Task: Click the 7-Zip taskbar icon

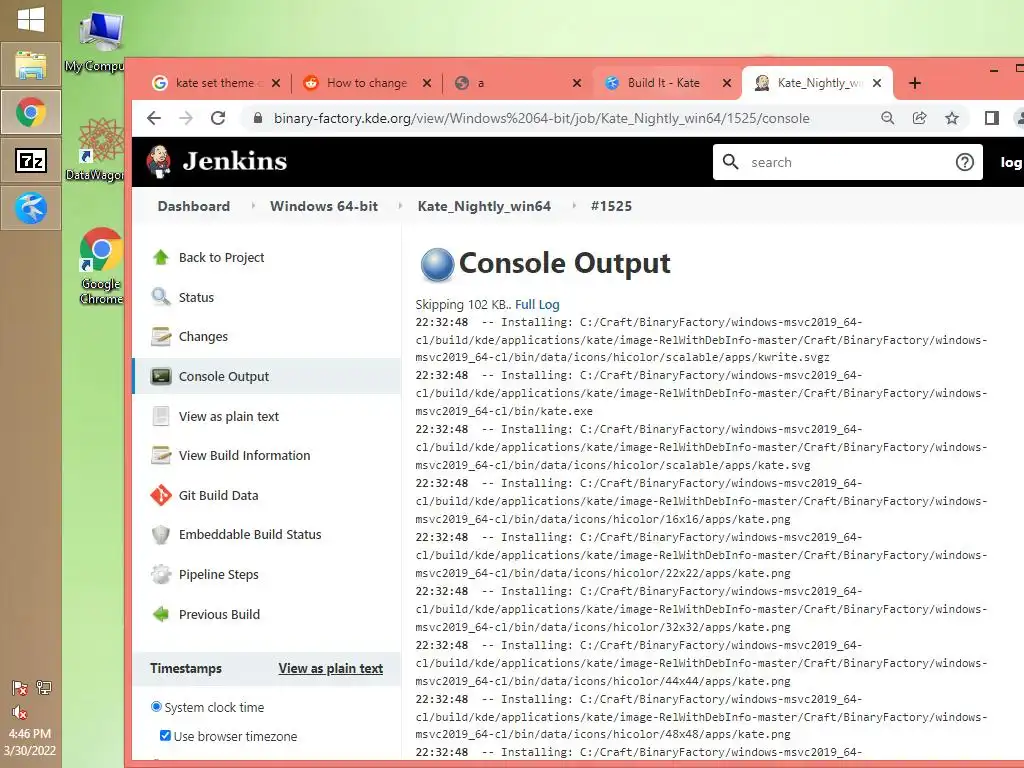Action: [x=31, y=160]
